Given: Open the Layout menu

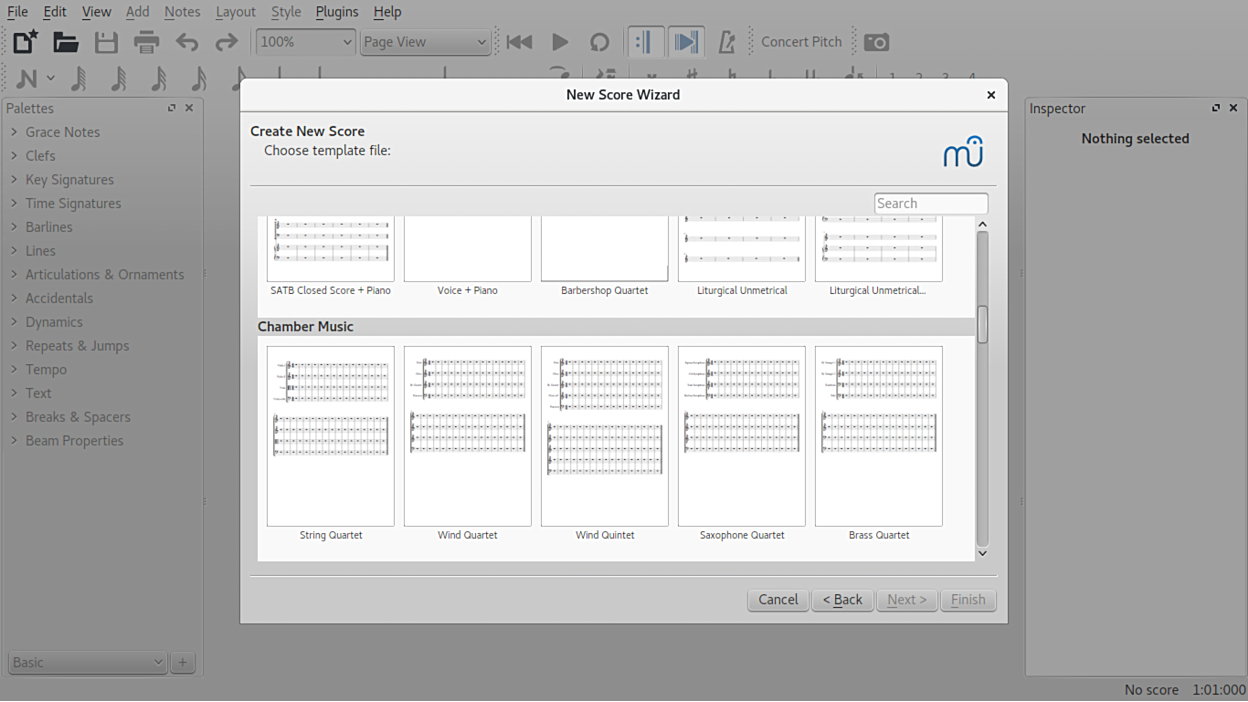Looking at the screenshot, I should click(x=235, y=12).
